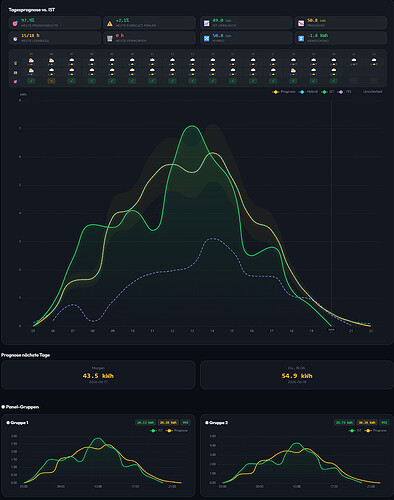Viewport: 394px width, 500px height.
Task: Toggle the Hybrid series in the main chart legend
Action: (308, 92)
